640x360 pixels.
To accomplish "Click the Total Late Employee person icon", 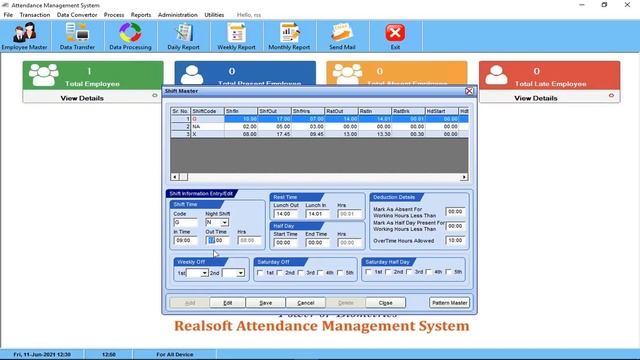I will 496,75.
